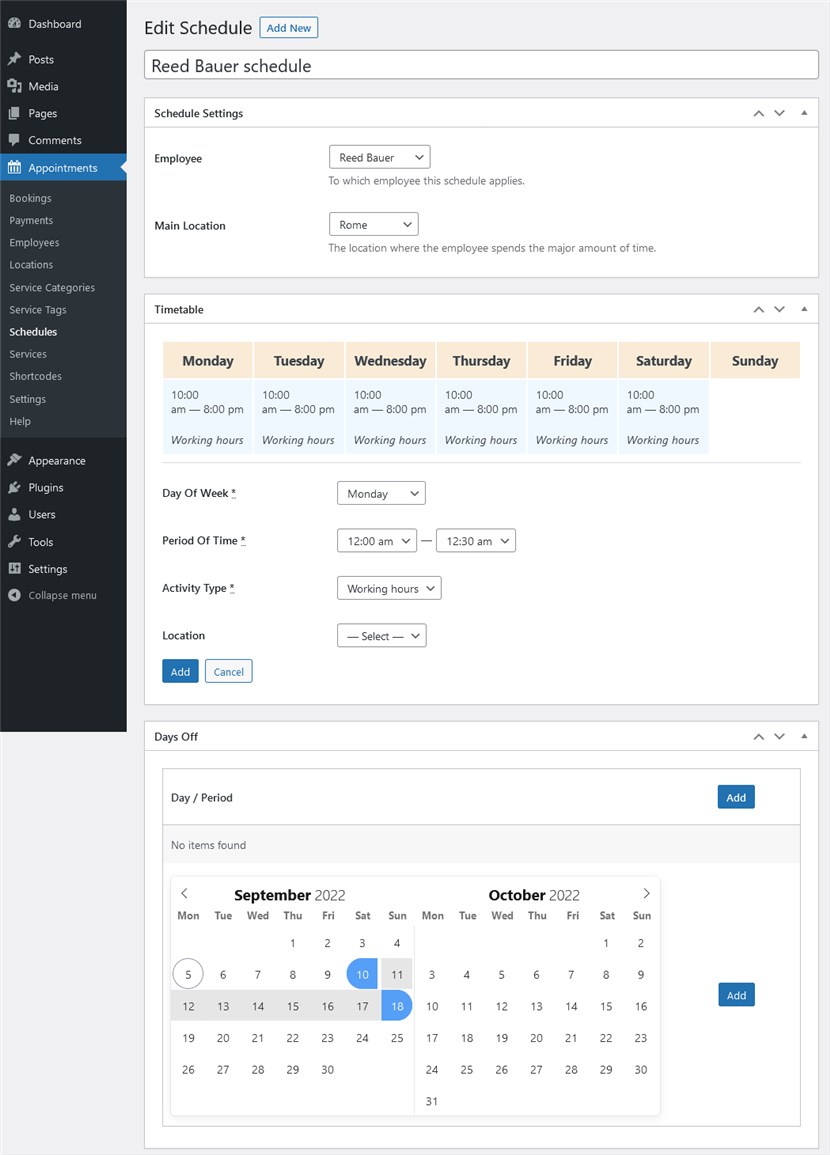Open Schedules submenu item
The image size is (830, 1155).
click(x=33, y=331)
